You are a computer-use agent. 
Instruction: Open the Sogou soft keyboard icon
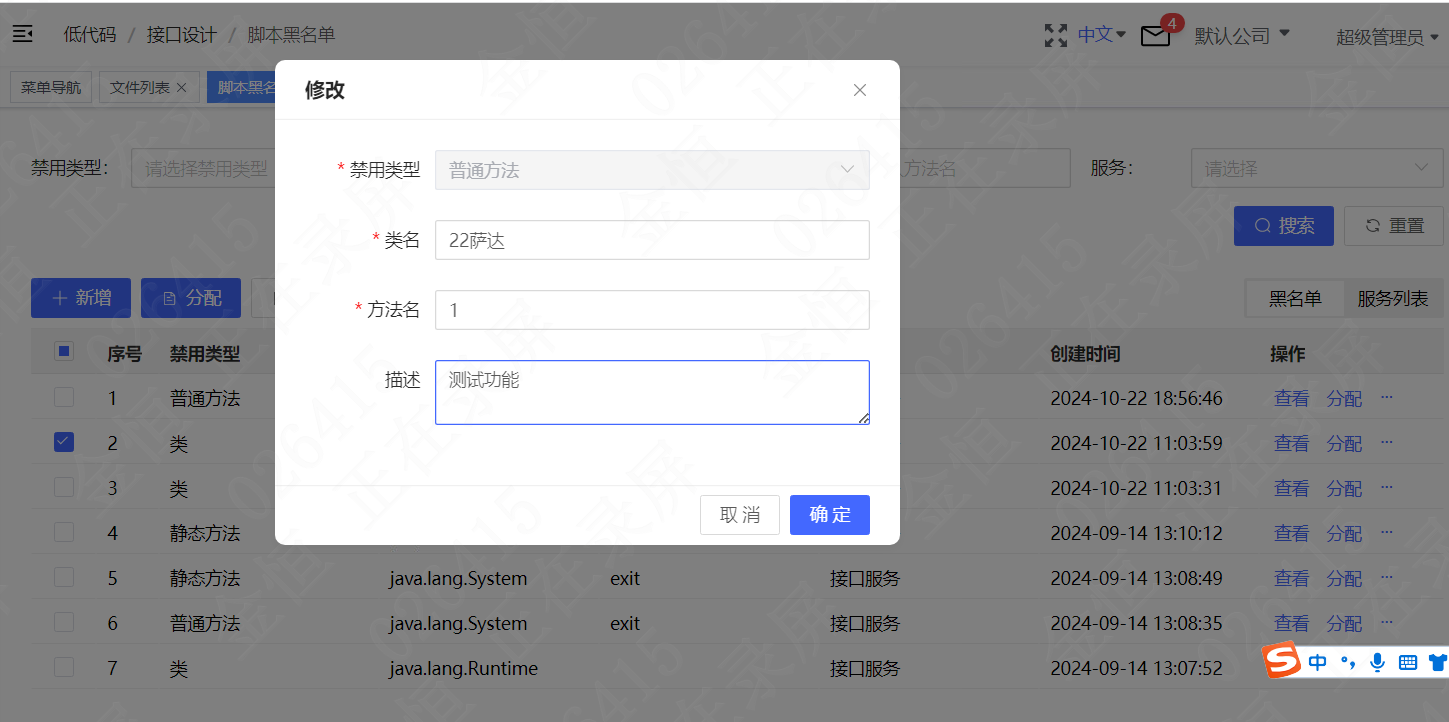pyautogui.click(x=1407, y=661)
